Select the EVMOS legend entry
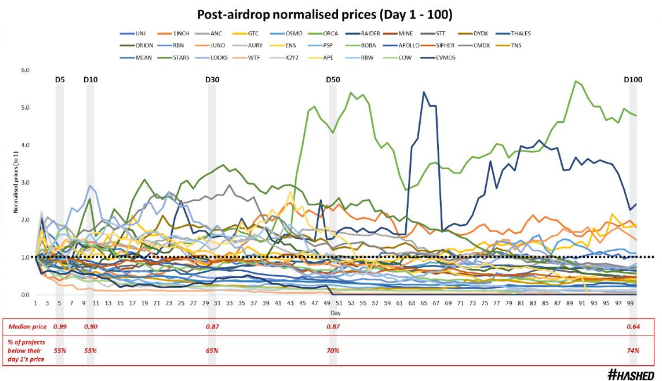 pyautogui.click(x=439, y=57)
